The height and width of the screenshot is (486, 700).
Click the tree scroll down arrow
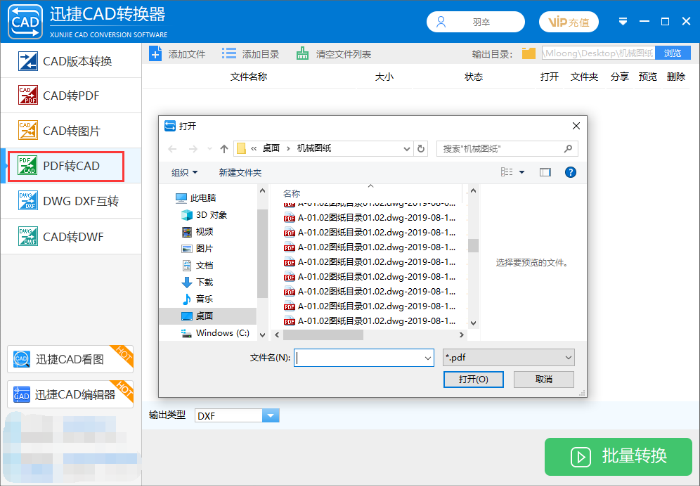pyautogui.click(x=262, y=334)
